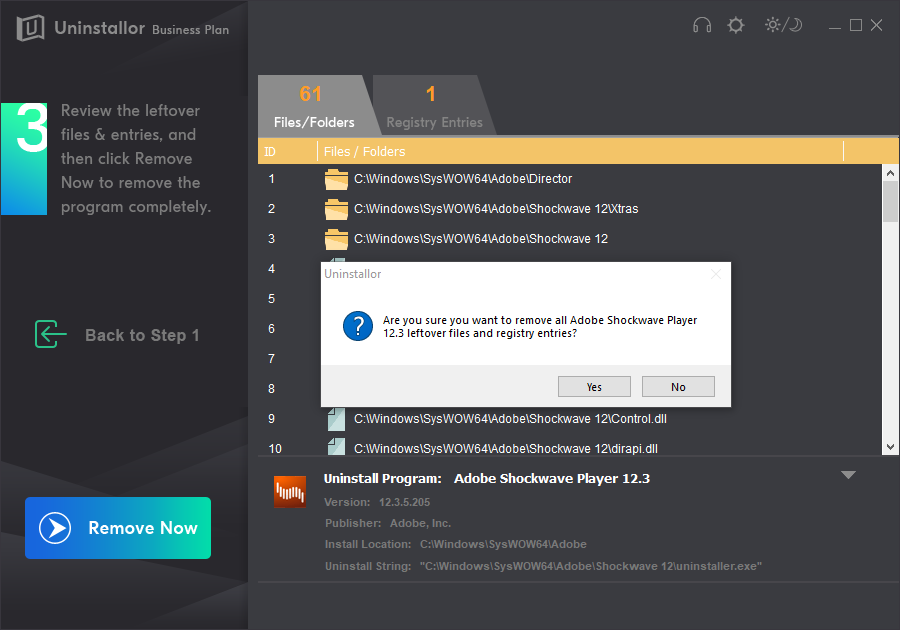Screen dimensions: 900x630
Task: Click the file list scrollbar thumb
Action: [x=890, y=201]
